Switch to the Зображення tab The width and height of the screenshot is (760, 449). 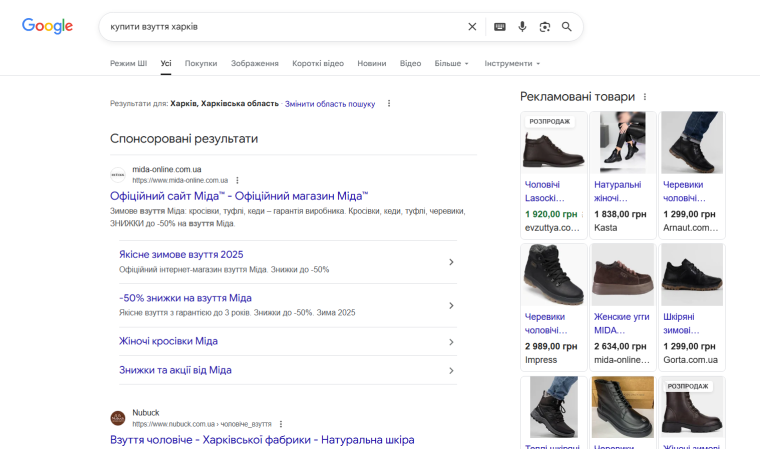254,63
